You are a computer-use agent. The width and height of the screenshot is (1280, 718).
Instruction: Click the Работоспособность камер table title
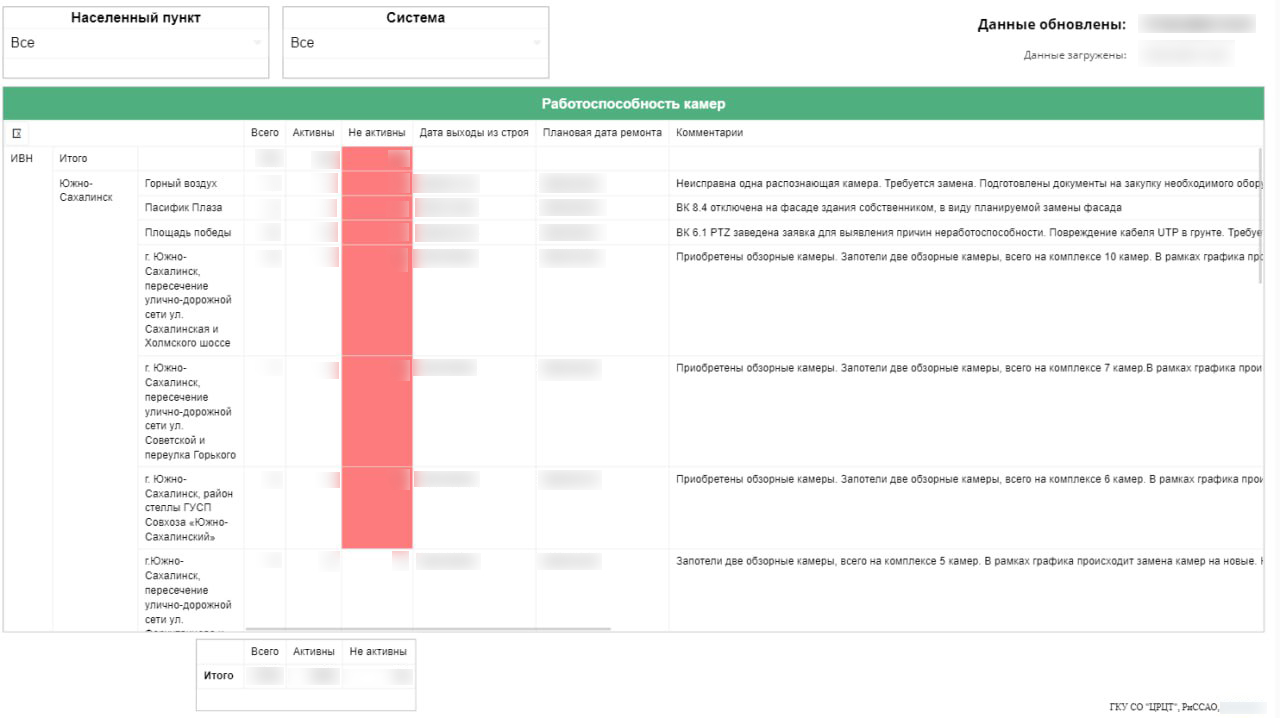[634, 104]
